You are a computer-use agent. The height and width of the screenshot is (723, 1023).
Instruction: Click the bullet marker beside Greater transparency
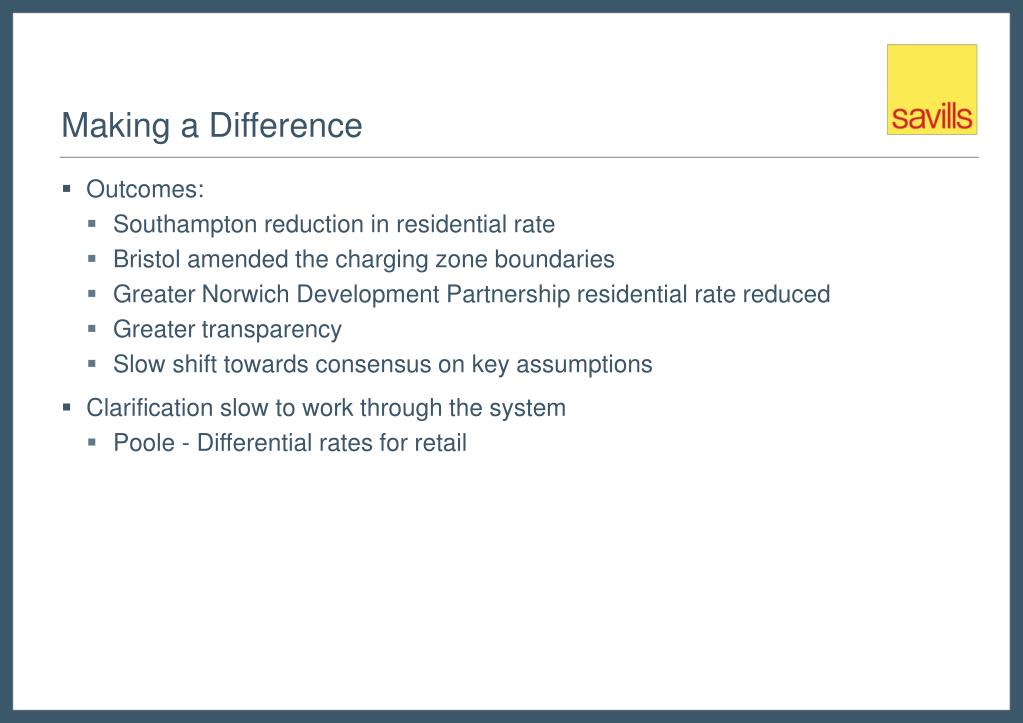point(92,329)
